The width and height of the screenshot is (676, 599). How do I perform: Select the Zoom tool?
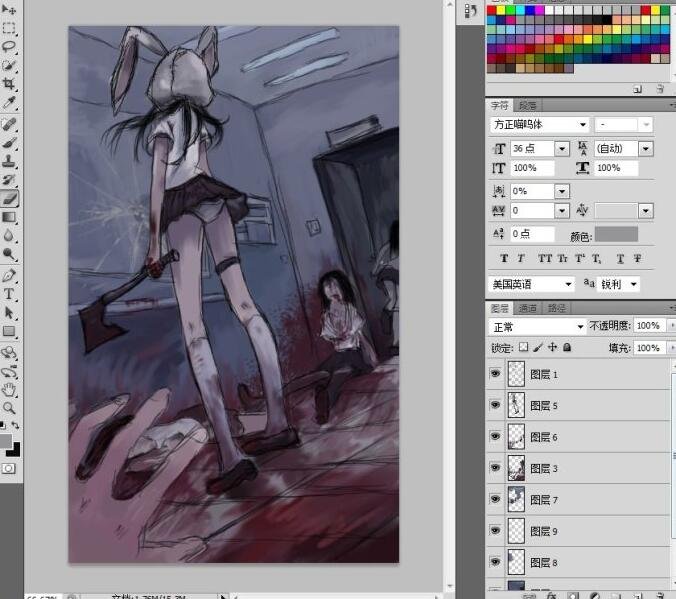[9, 408]
